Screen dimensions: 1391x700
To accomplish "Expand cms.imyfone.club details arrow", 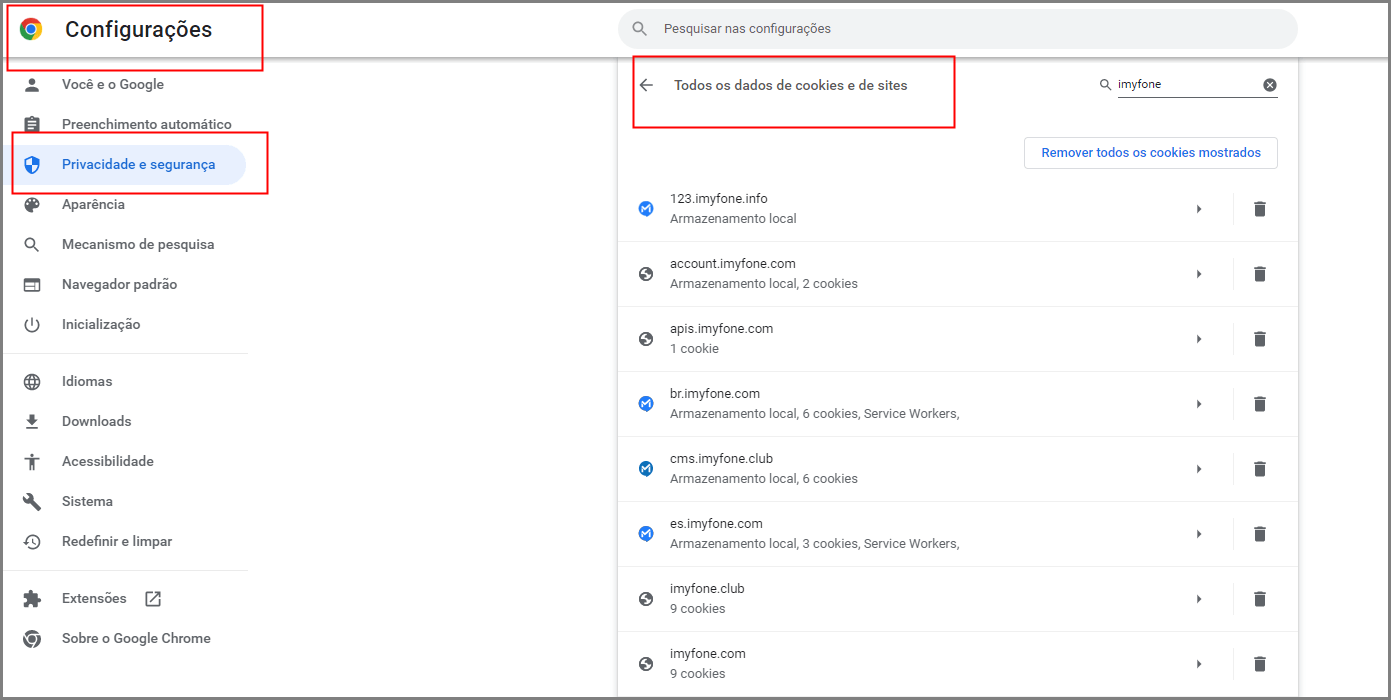I will 1199,469.
